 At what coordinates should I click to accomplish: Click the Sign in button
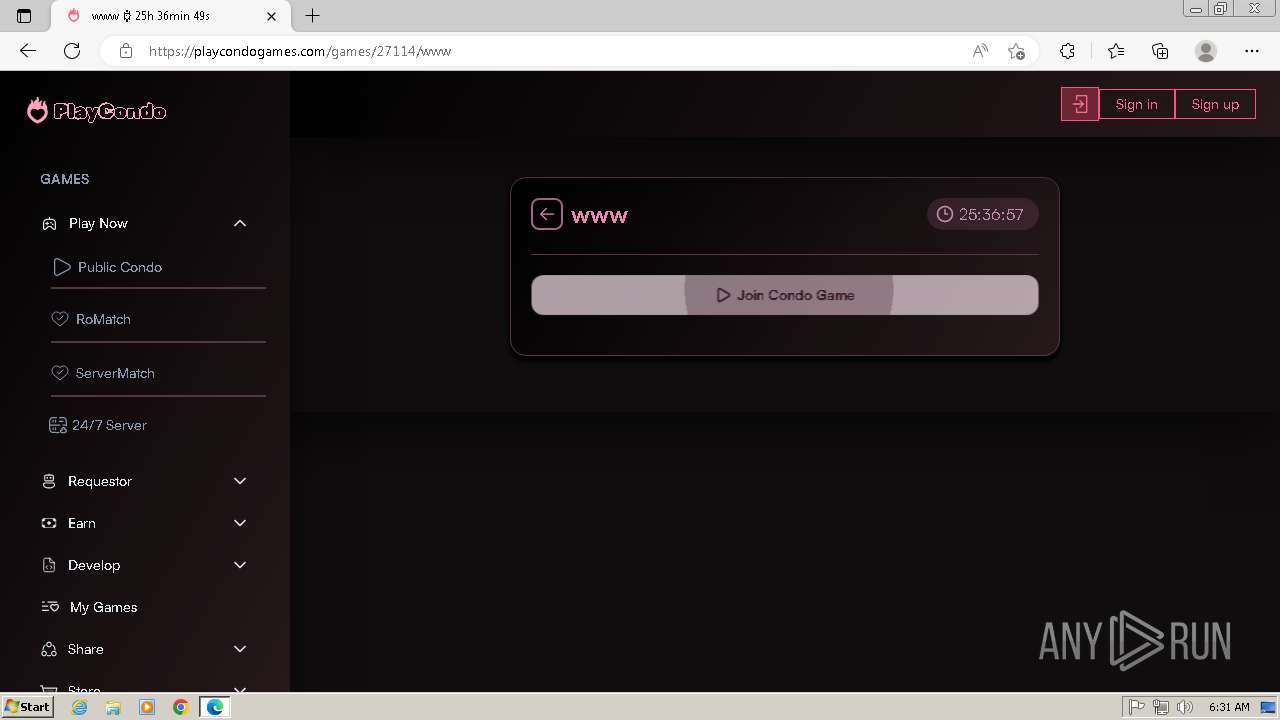tap(1136, 104)
